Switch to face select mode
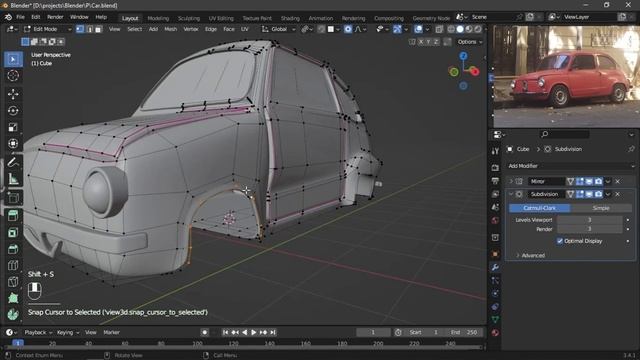This screenshot has height=360, width=640. pos(98,29)
